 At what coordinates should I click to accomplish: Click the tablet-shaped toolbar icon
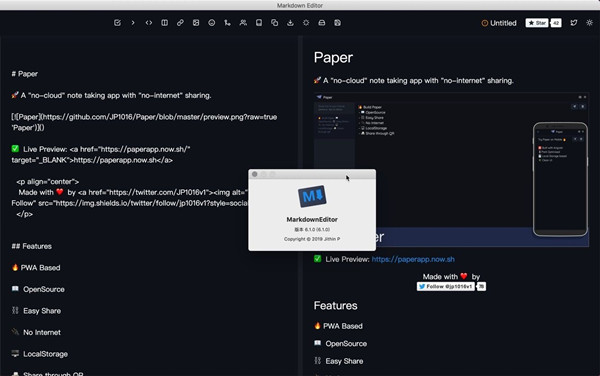click(x=259, y=23)
